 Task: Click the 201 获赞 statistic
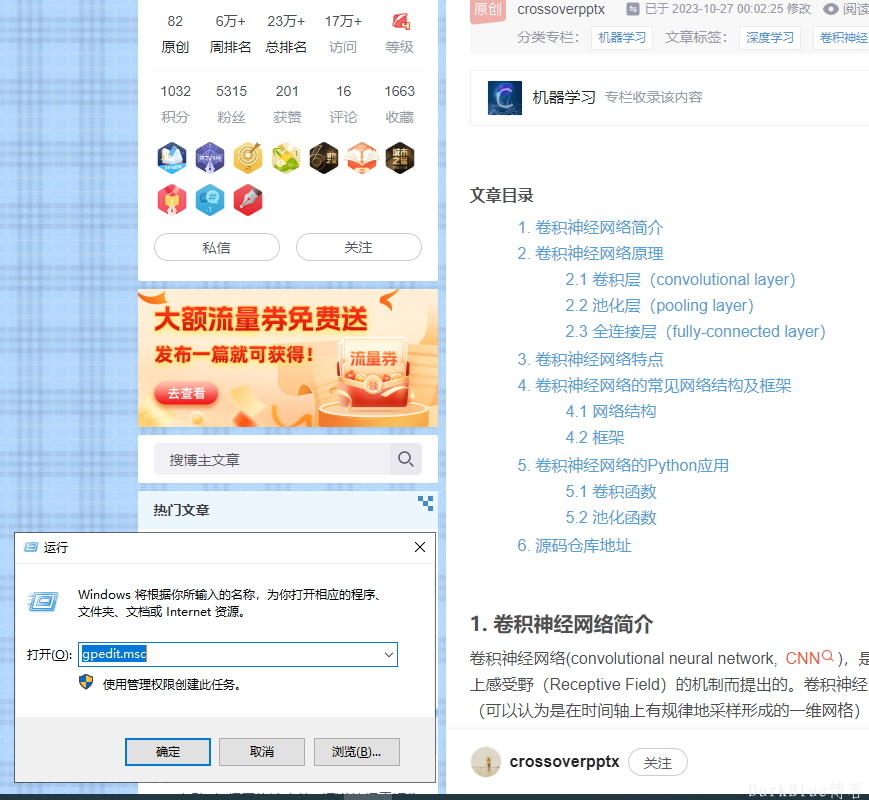tap(287, 104)
